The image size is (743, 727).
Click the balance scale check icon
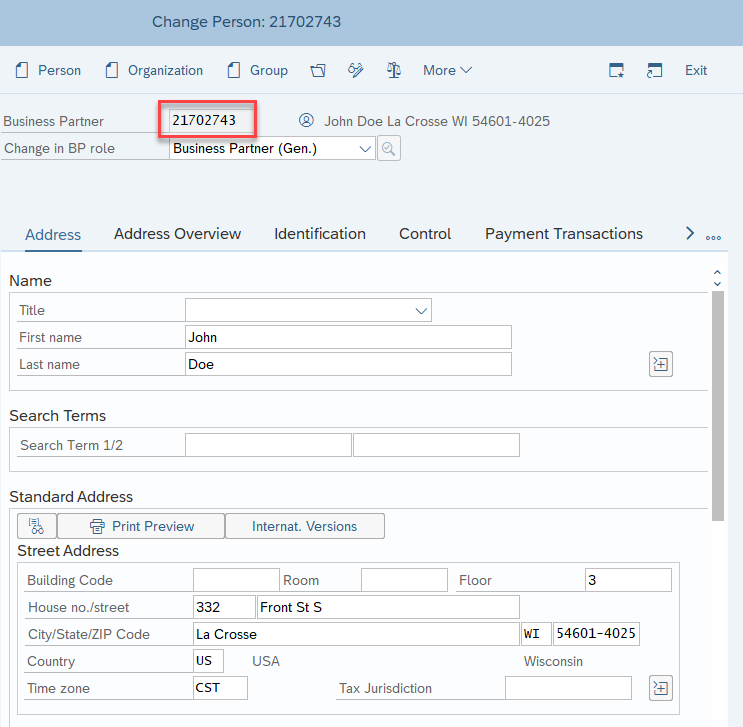coord(394,70)
